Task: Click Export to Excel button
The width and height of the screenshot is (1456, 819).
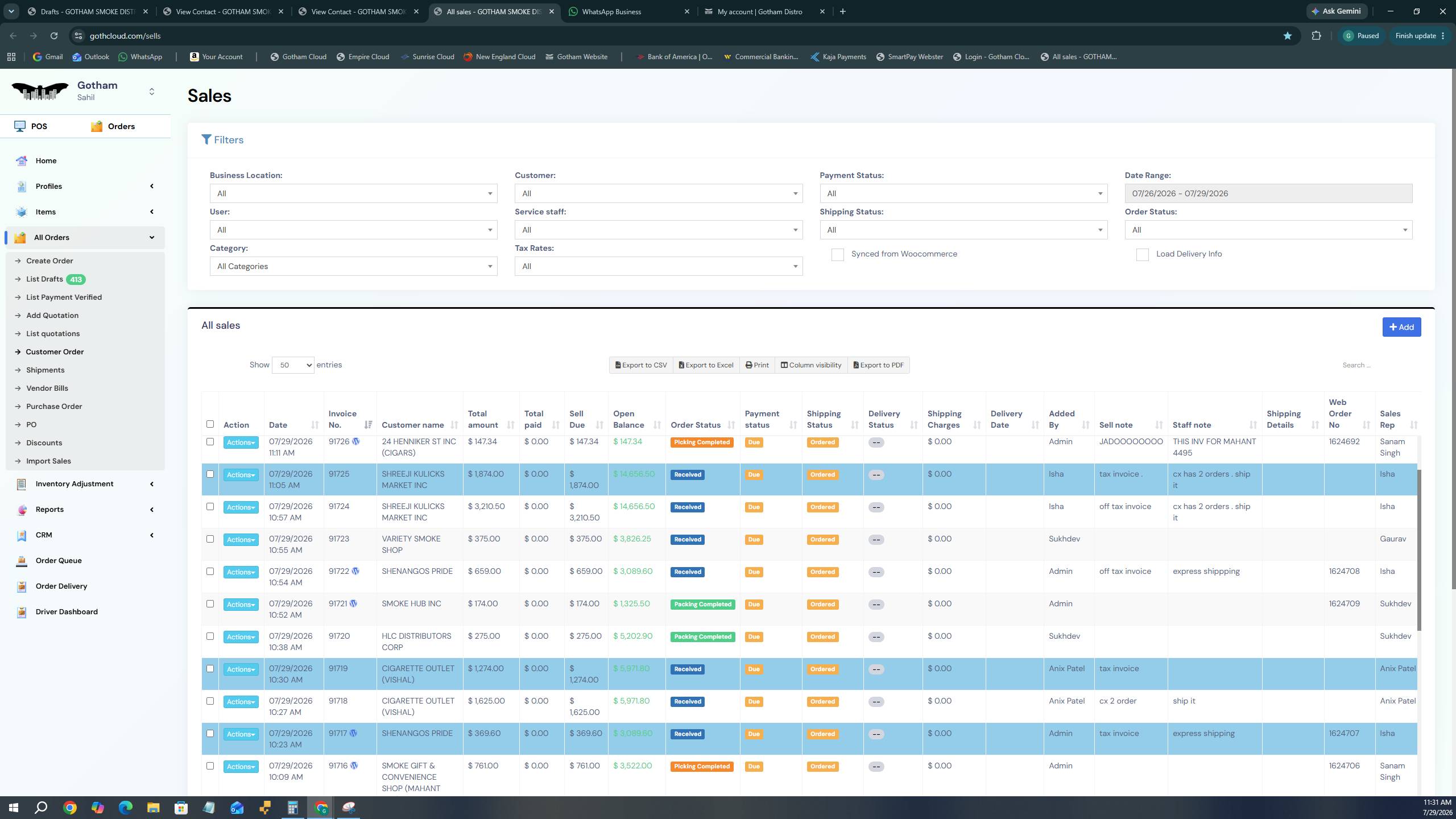Action: coord(706,365)
